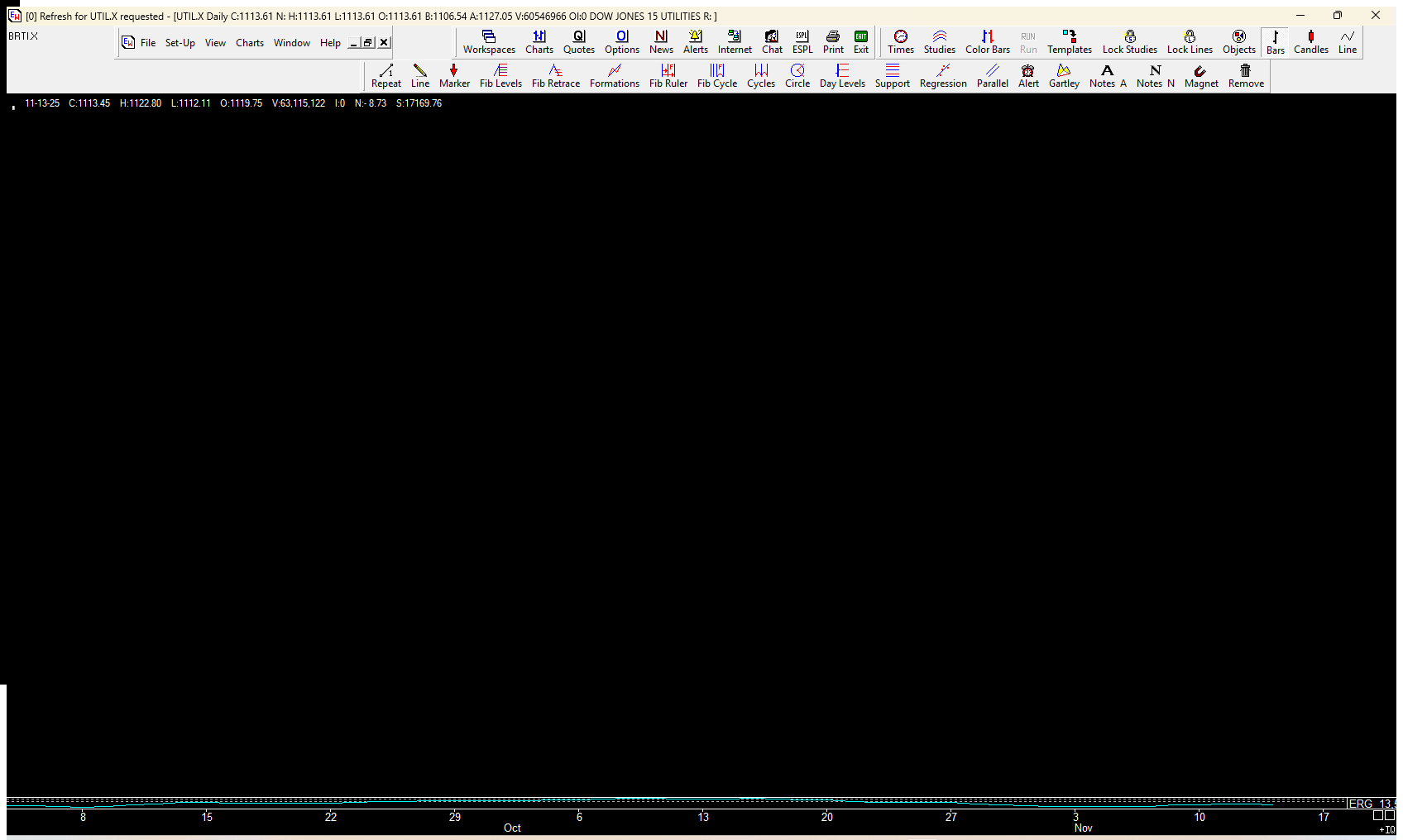Click the Print toolbar button
The image size is (1403, 840).
pyautogui.click(x=833, y=41)
